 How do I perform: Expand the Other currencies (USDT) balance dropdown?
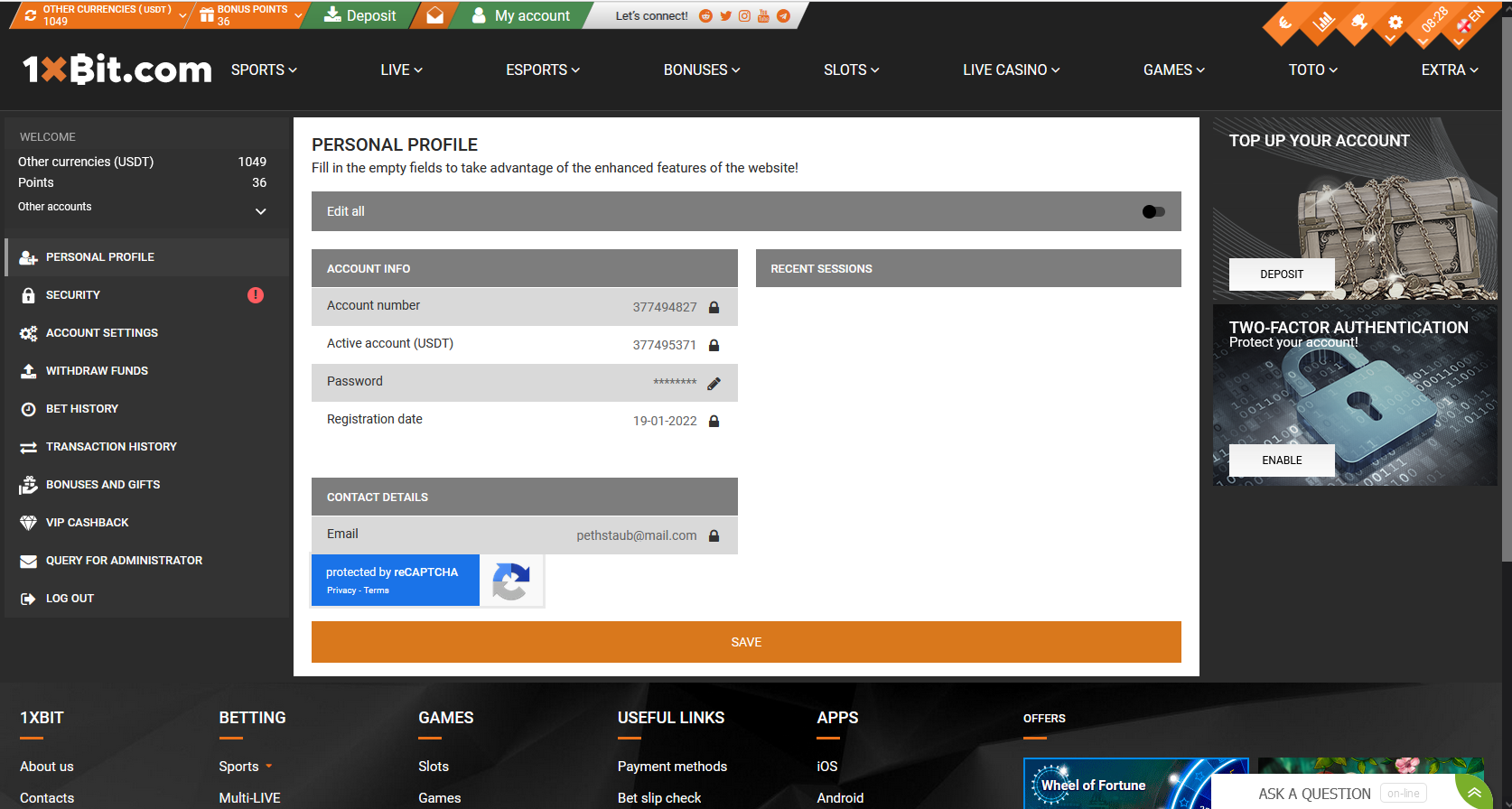183,15
